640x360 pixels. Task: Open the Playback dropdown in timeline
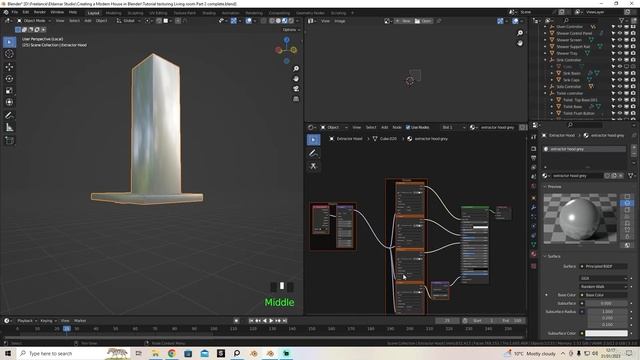click(x=27, y=321)
